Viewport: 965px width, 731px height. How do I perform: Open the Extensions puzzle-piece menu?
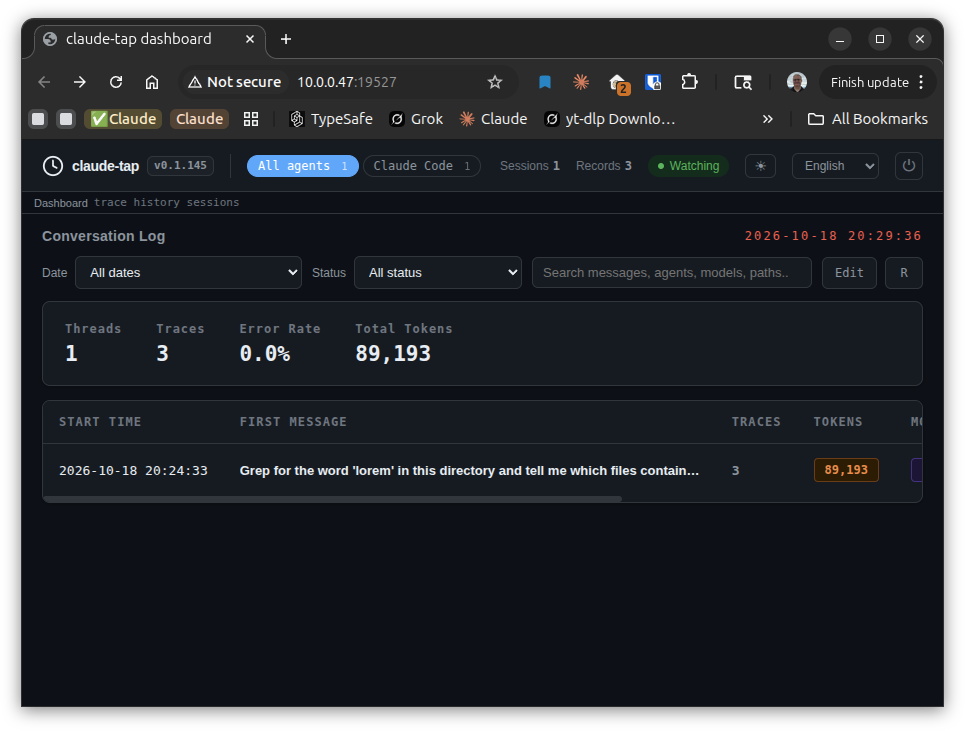pos(689,82)
